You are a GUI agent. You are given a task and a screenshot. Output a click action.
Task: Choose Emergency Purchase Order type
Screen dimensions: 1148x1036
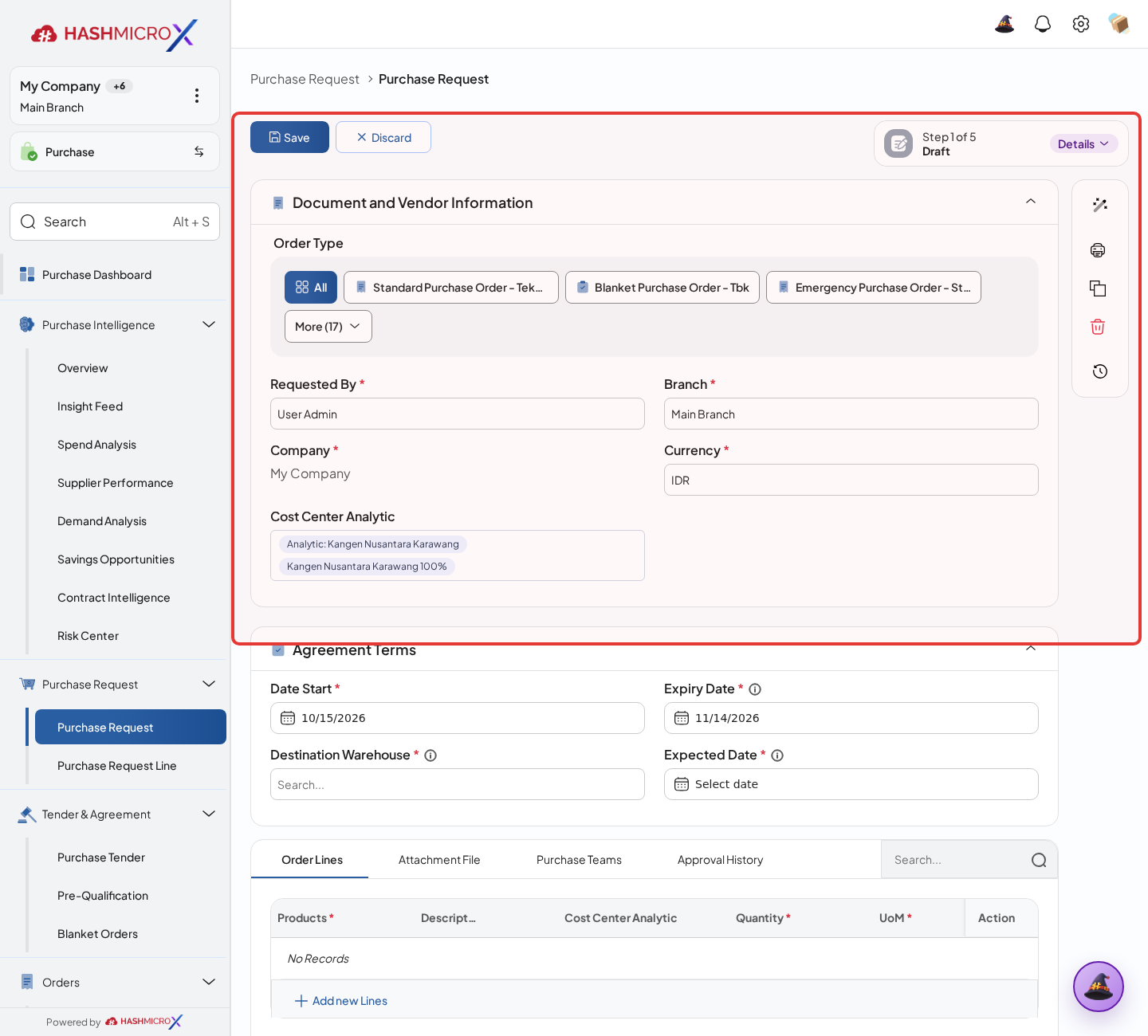pyautogui.click(x=874, y=288)
